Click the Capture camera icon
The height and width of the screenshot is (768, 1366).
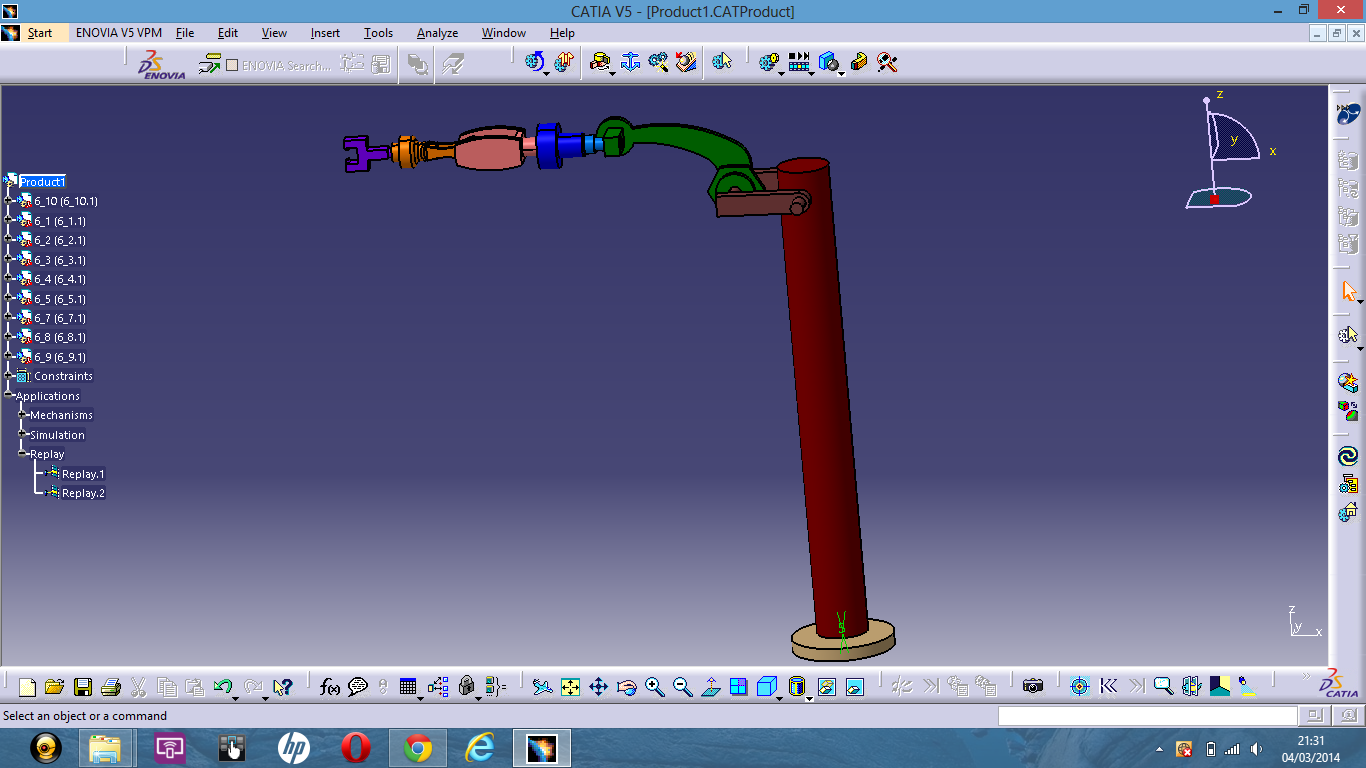click(x=1033, y=686)
